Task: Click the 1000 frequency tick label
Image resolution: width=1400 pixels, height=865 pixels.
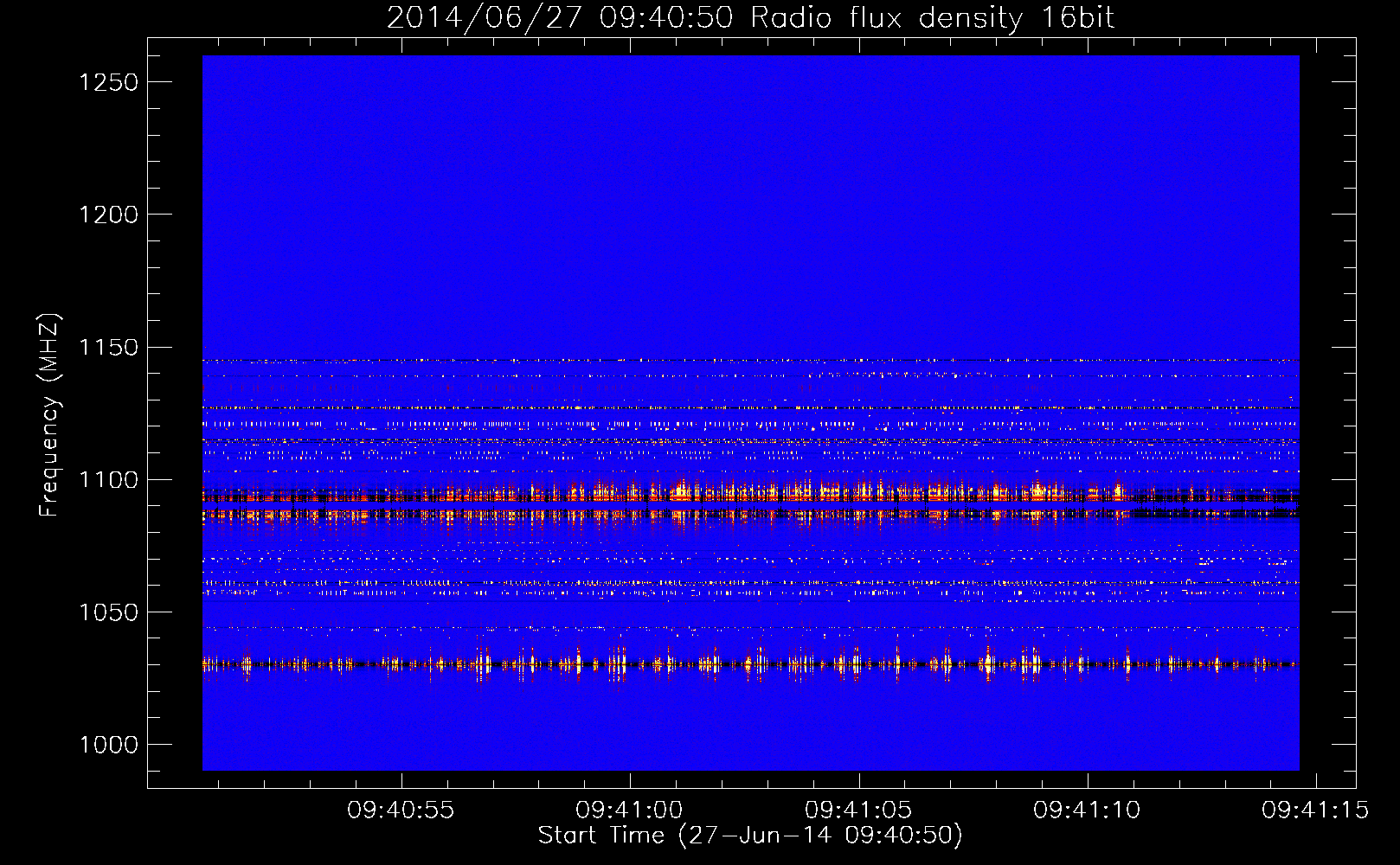Action: pyautogui.click(x=108, y=745)
